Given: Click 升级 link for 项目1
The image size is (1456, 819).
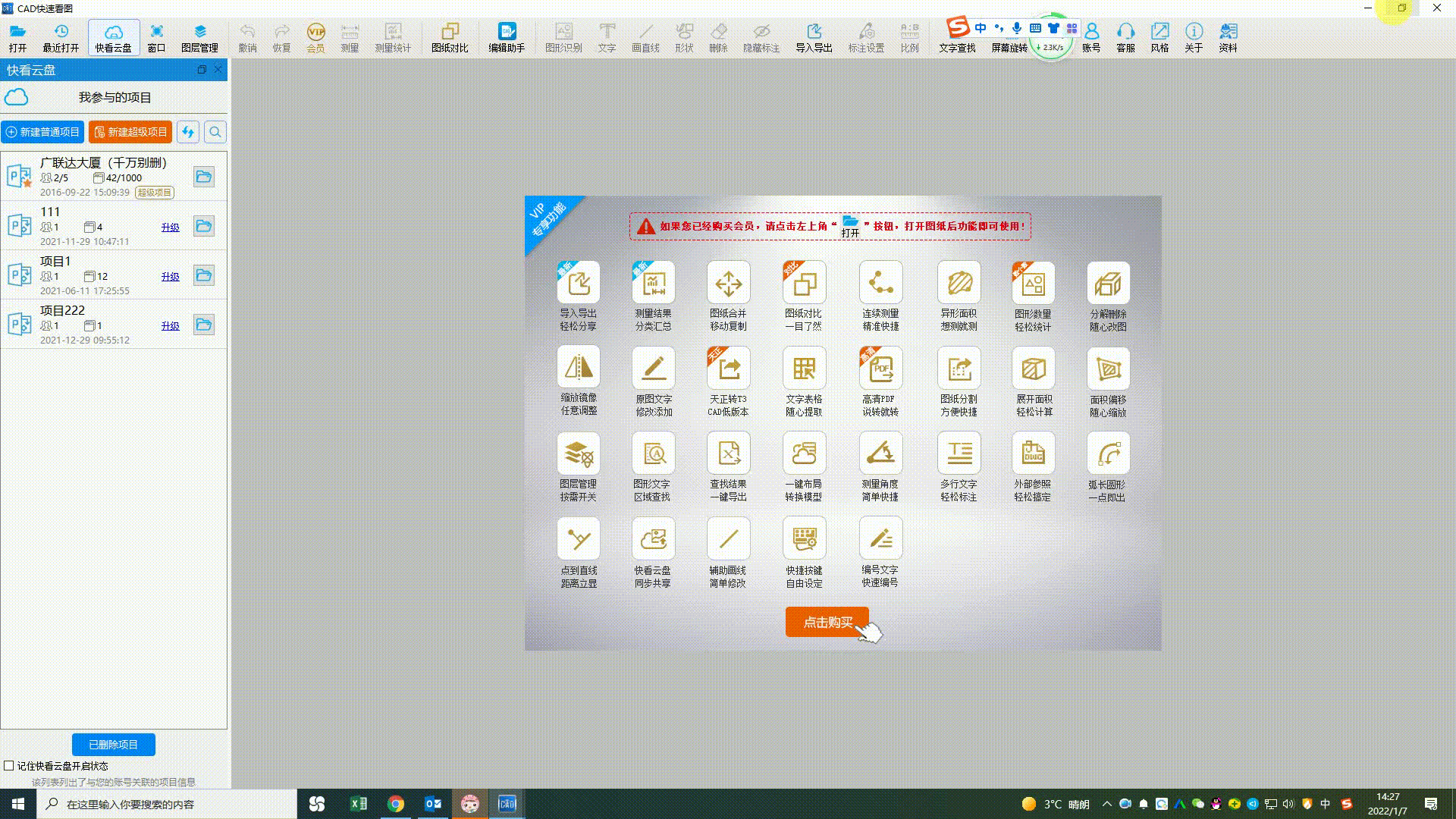Looking at the screenshot, I should point(171,276).
